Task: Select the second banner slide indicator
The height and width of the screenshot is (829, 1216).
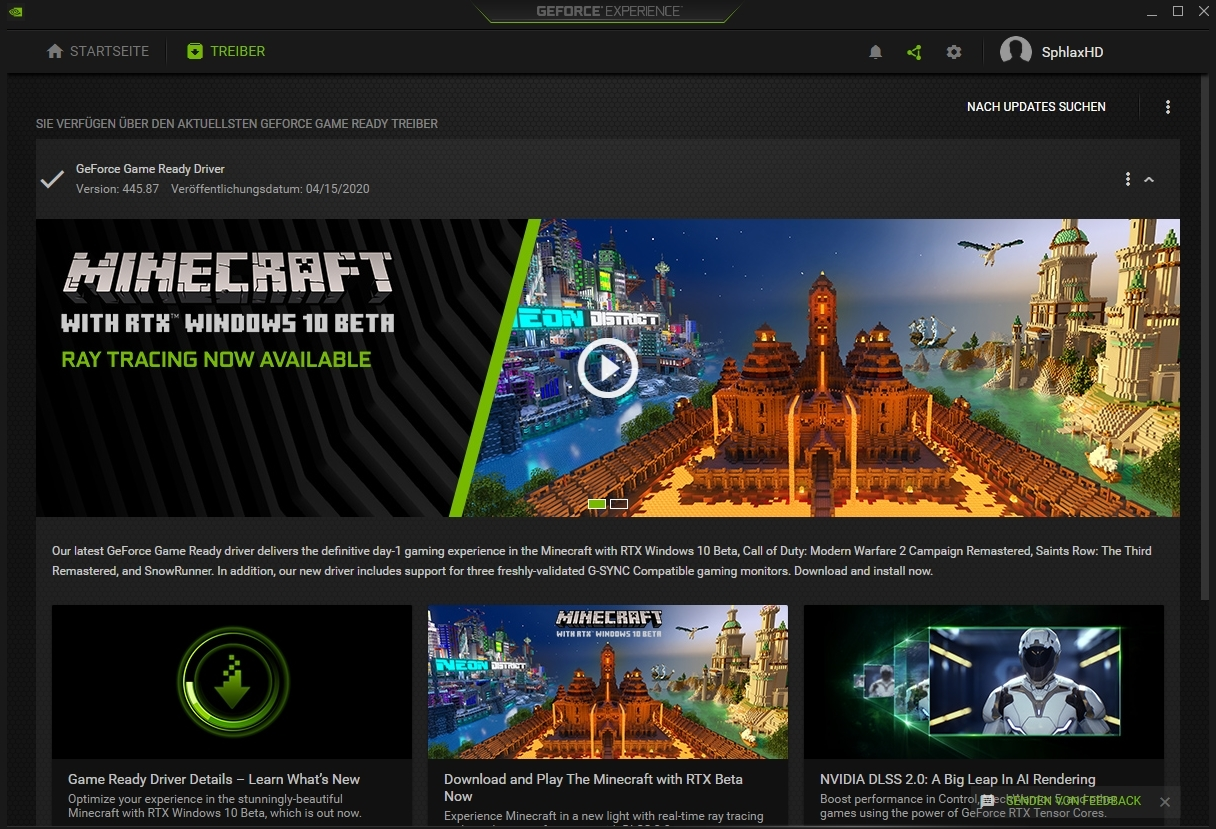Action: coord(619,504)
